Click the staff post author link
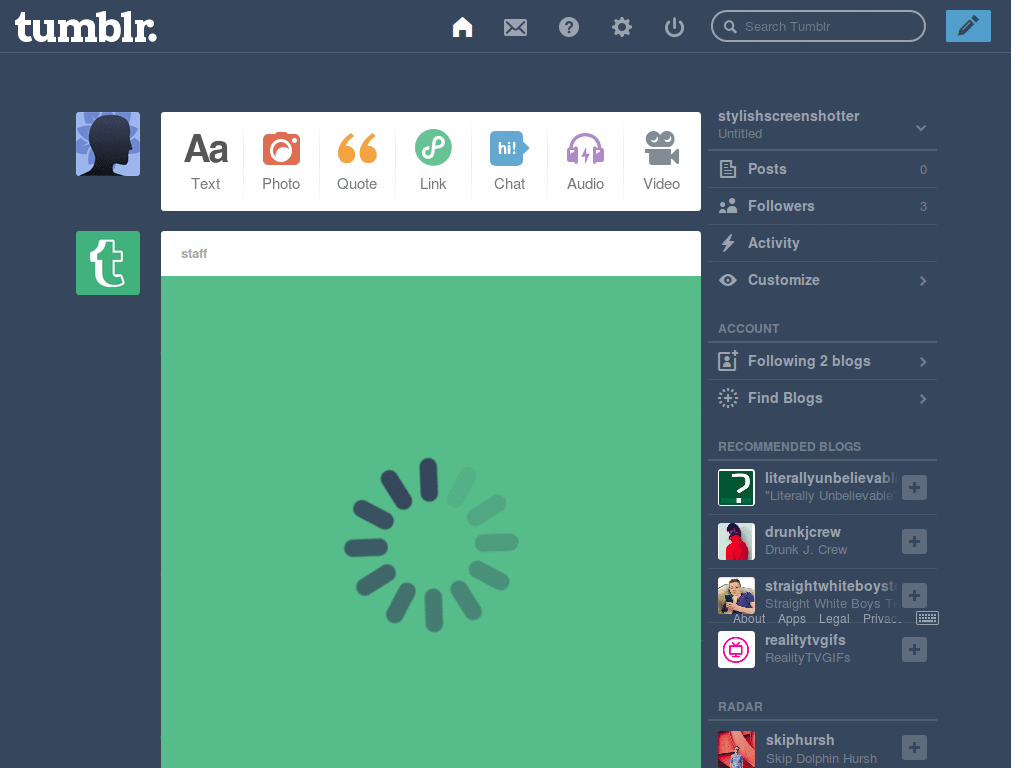 [194, 253]
